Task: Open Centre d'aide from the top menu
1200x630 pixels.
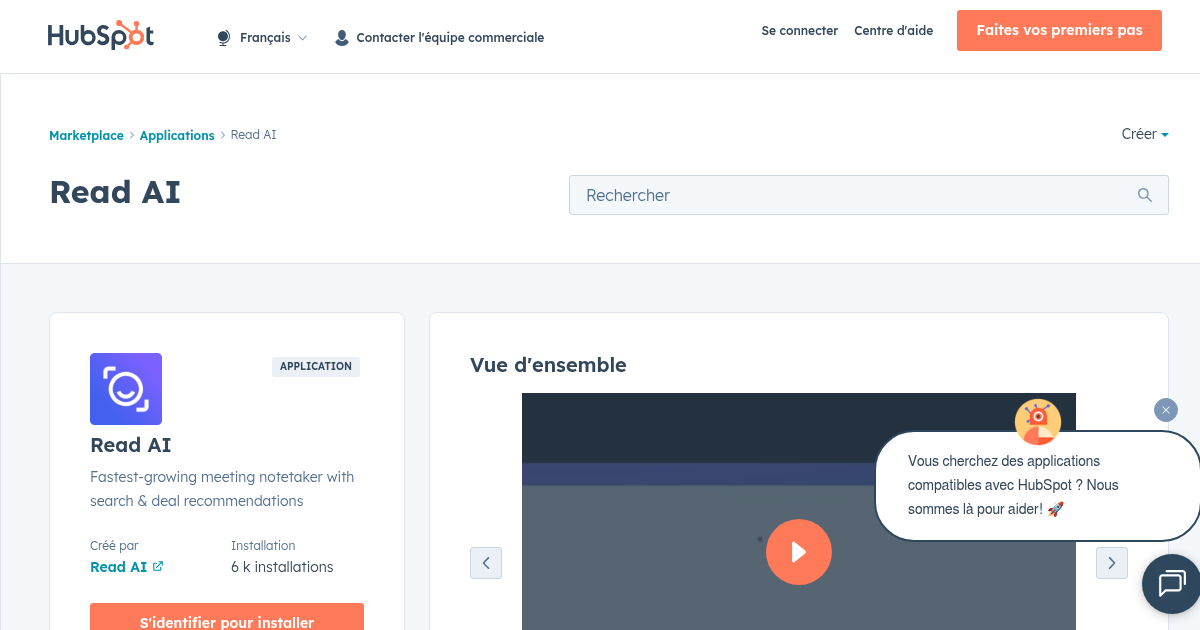Action: click(x=893, y=31)
